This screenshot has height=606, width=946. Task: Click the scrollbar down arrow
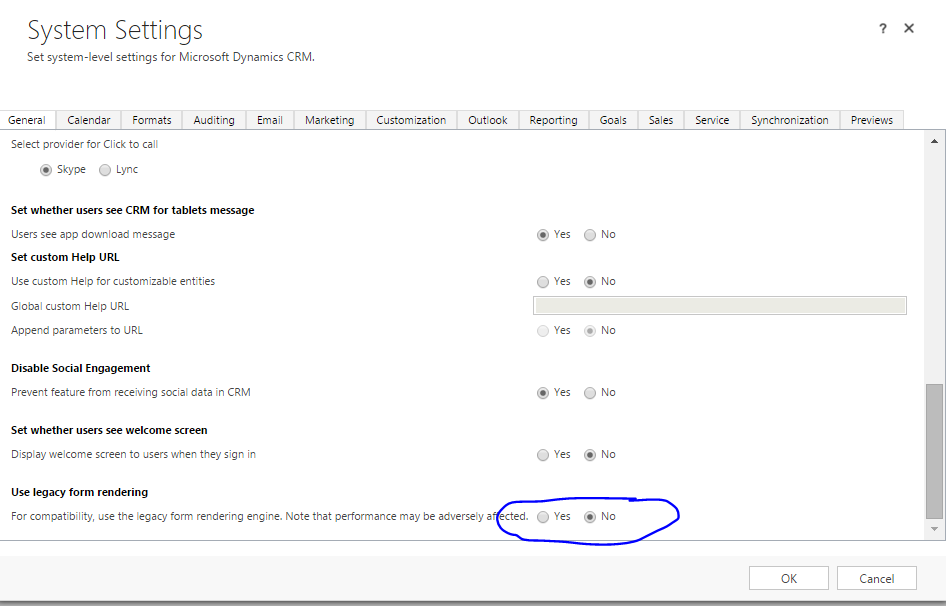click(934, 529)
